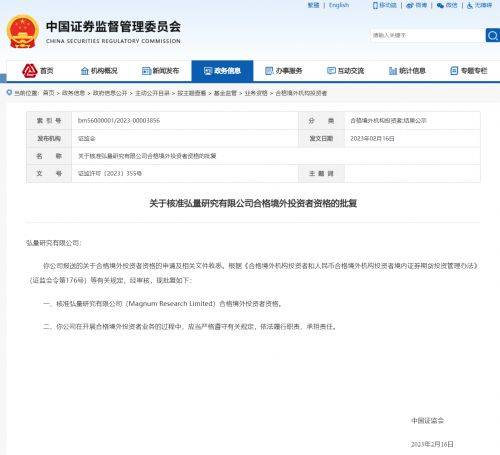
Task: Select the 文号 header cell
Action: [49, 173]
